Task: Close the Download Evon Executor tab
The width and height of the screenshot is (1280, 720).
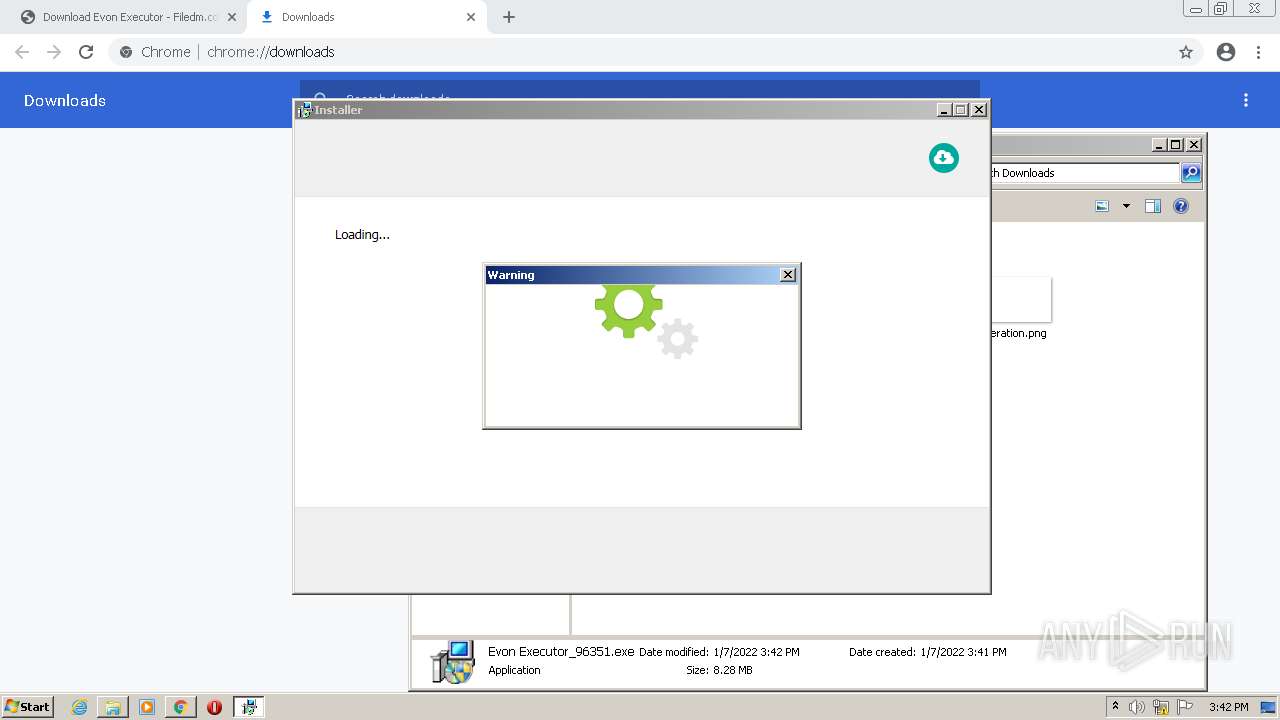Action: [232, 17]
